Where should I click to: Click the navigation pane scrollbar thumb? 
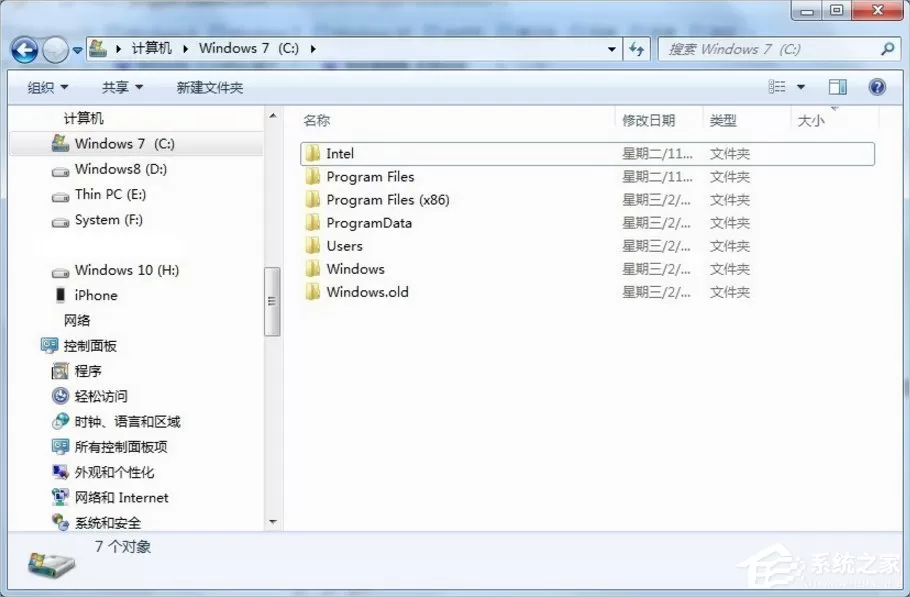click(272, 301)
